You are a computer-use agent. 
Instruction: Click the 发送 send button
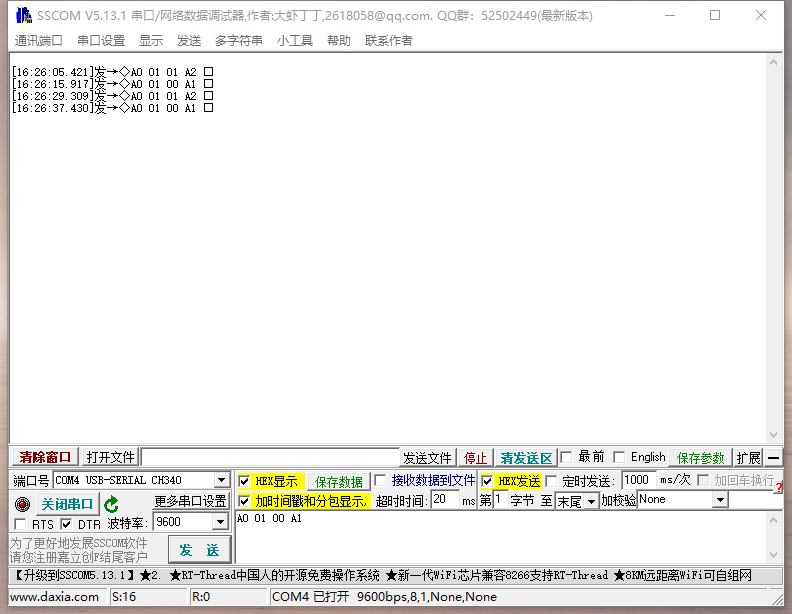(200, 550)
